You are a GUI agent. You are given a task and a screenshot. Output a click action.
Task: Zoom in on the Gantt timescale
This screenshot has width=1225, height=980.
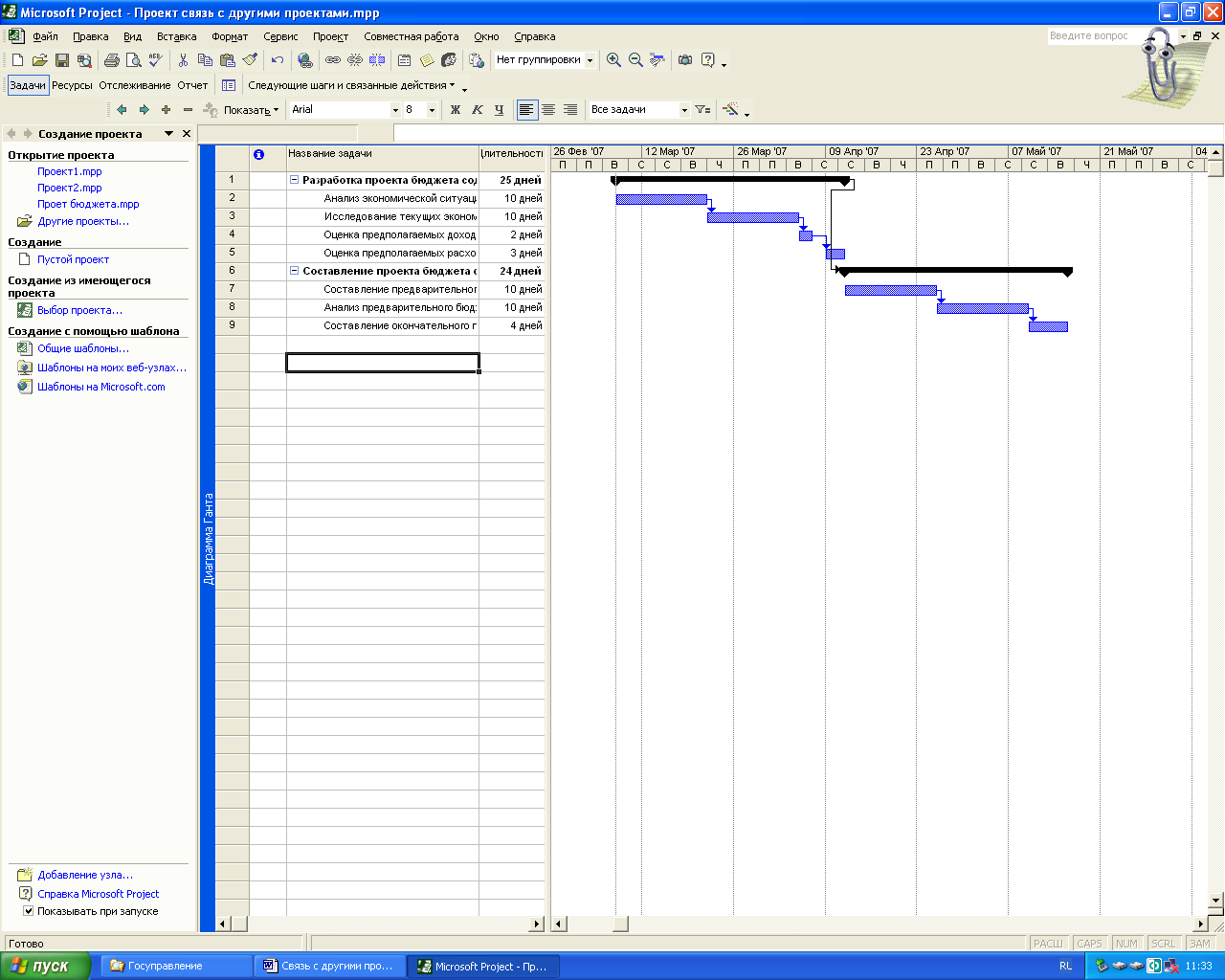pos(614,60)
